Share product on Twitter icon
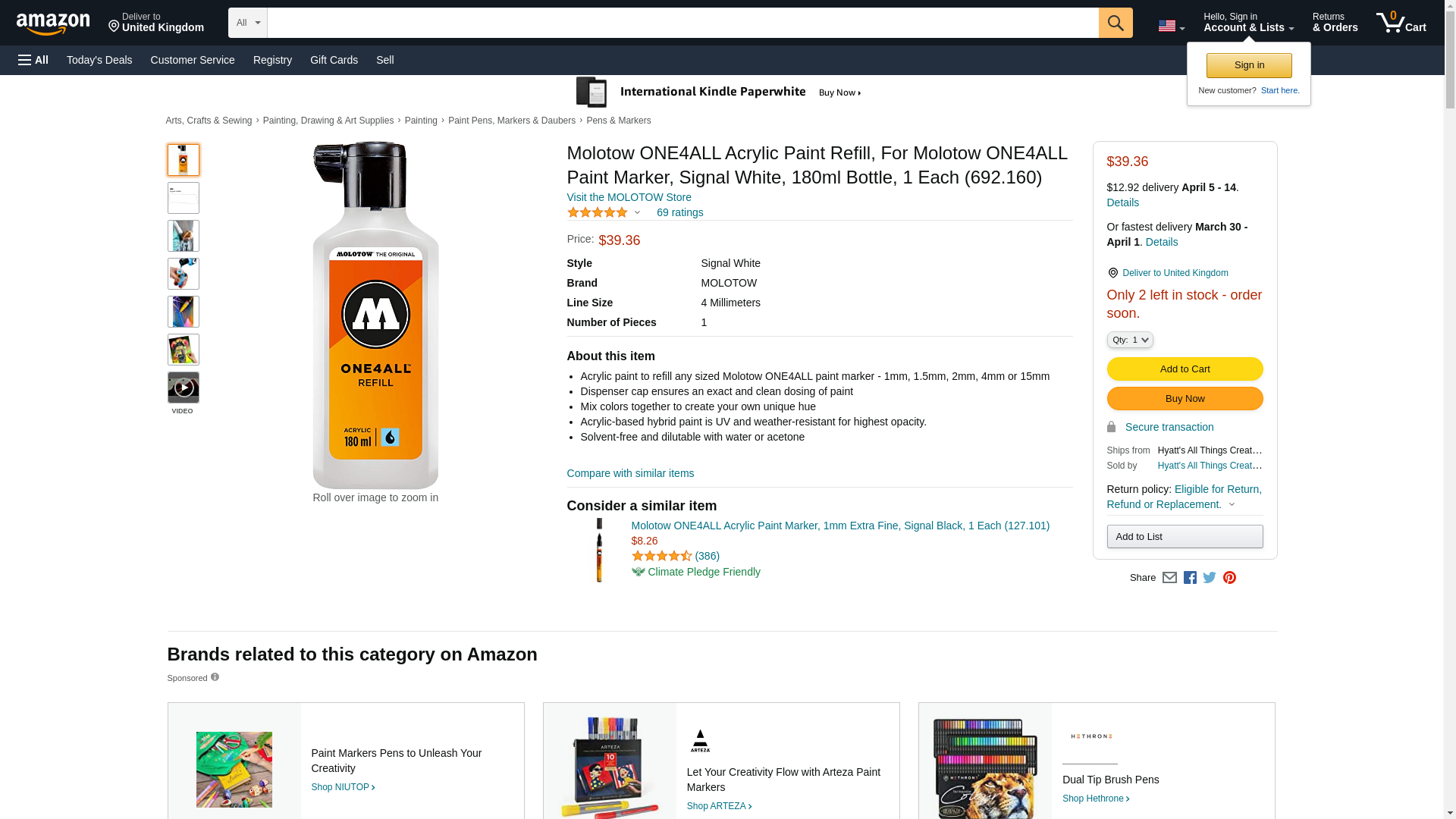Image resolution: width=1456 pixels, height=819 pixels. (1210, 578)
